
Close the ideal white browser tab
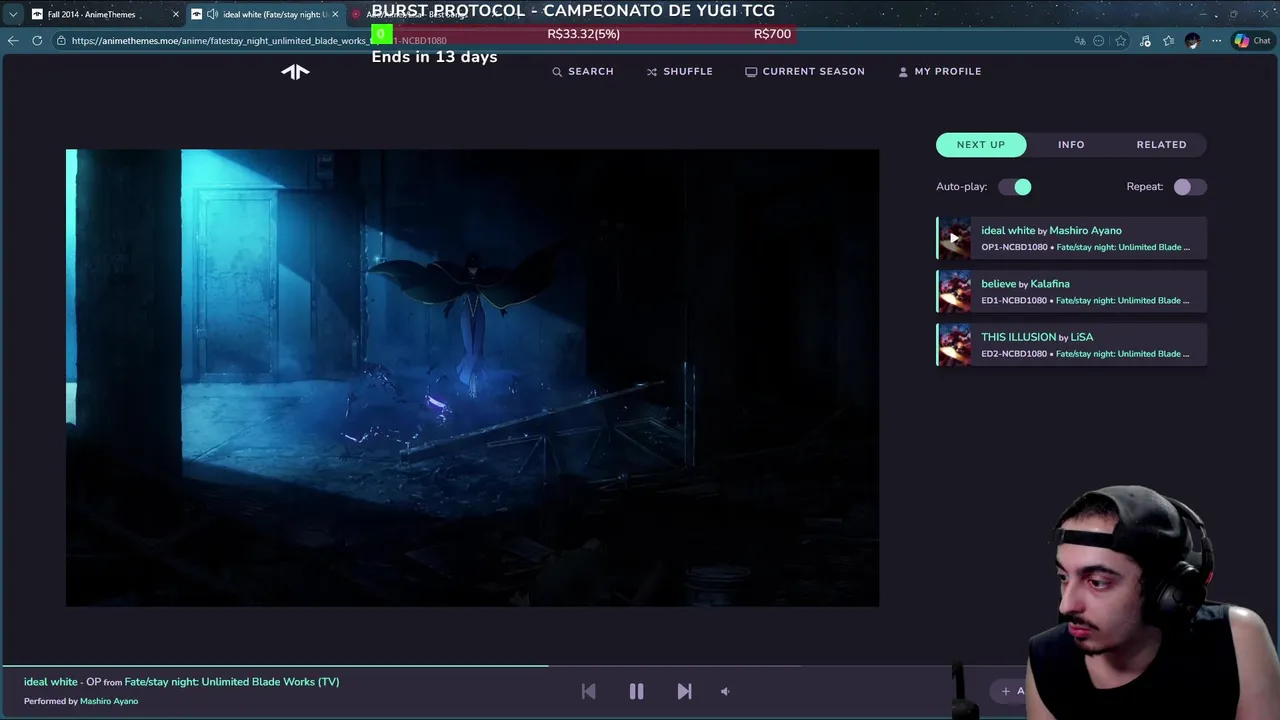click(335, 14)
